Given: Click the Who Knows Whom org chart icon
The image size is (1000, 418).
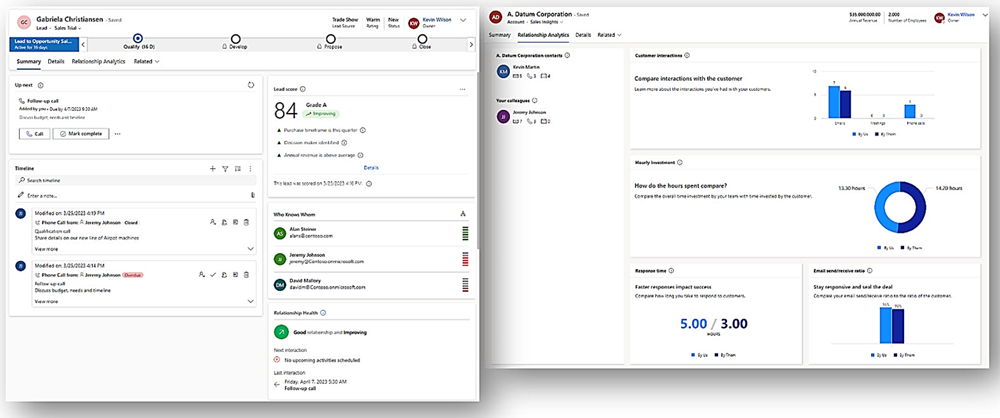Looking at the screenshot, I should click(x=462, y=213).
